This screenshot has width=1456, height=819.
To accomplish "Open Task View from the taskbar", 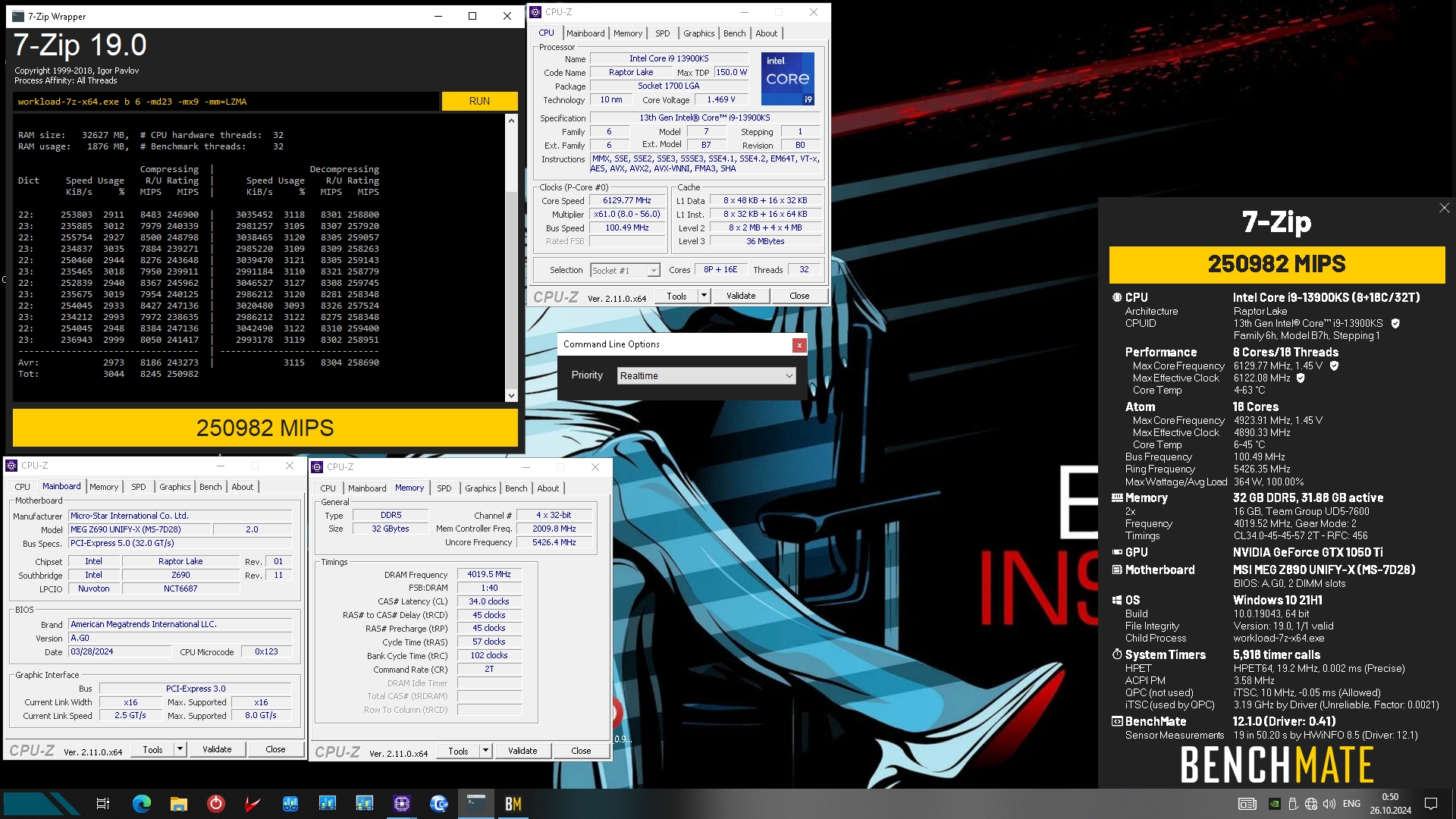I will [x=103, y=804].
